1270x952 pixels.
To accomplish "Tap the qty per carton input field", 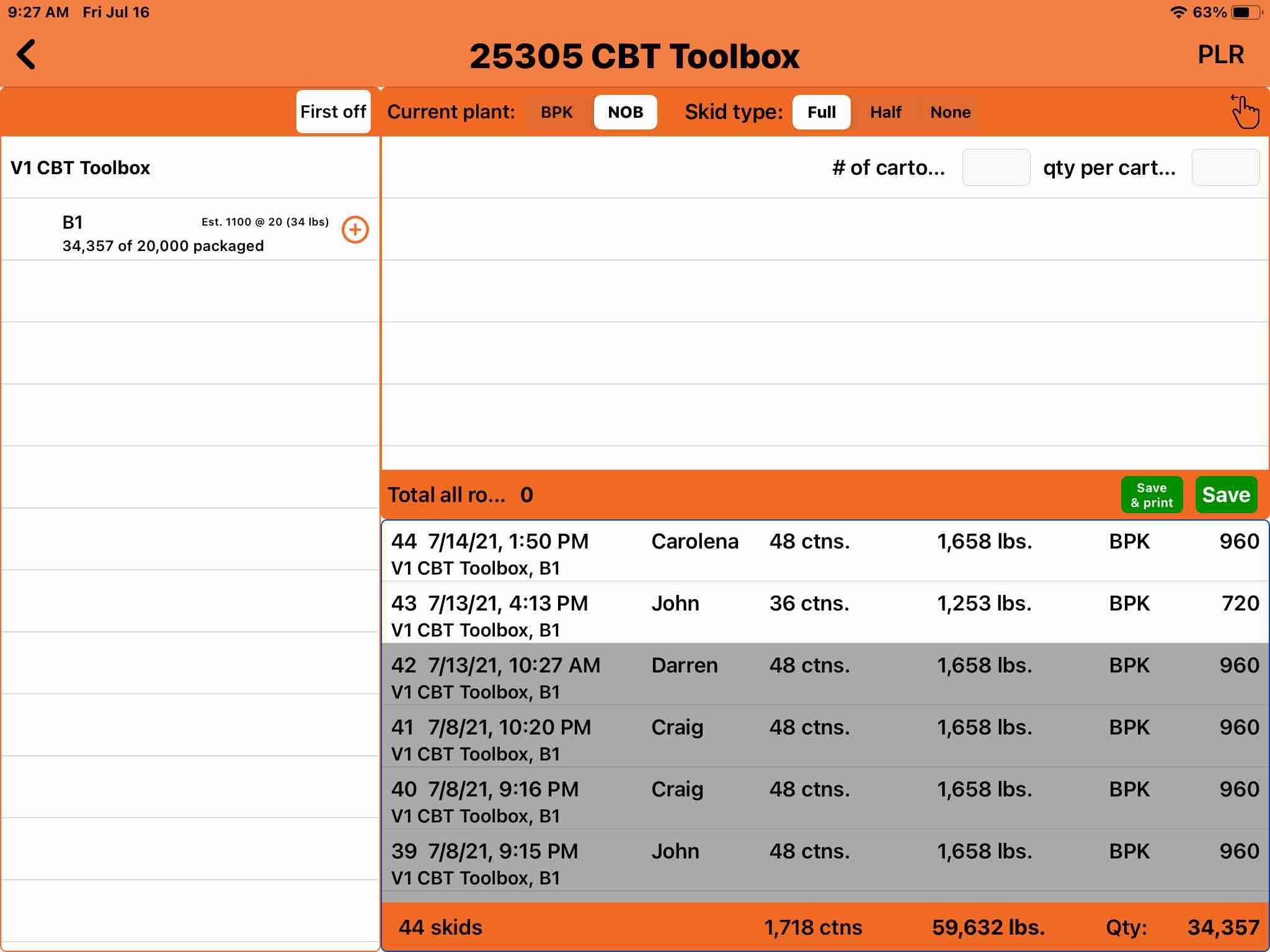I will point(1225,167).
